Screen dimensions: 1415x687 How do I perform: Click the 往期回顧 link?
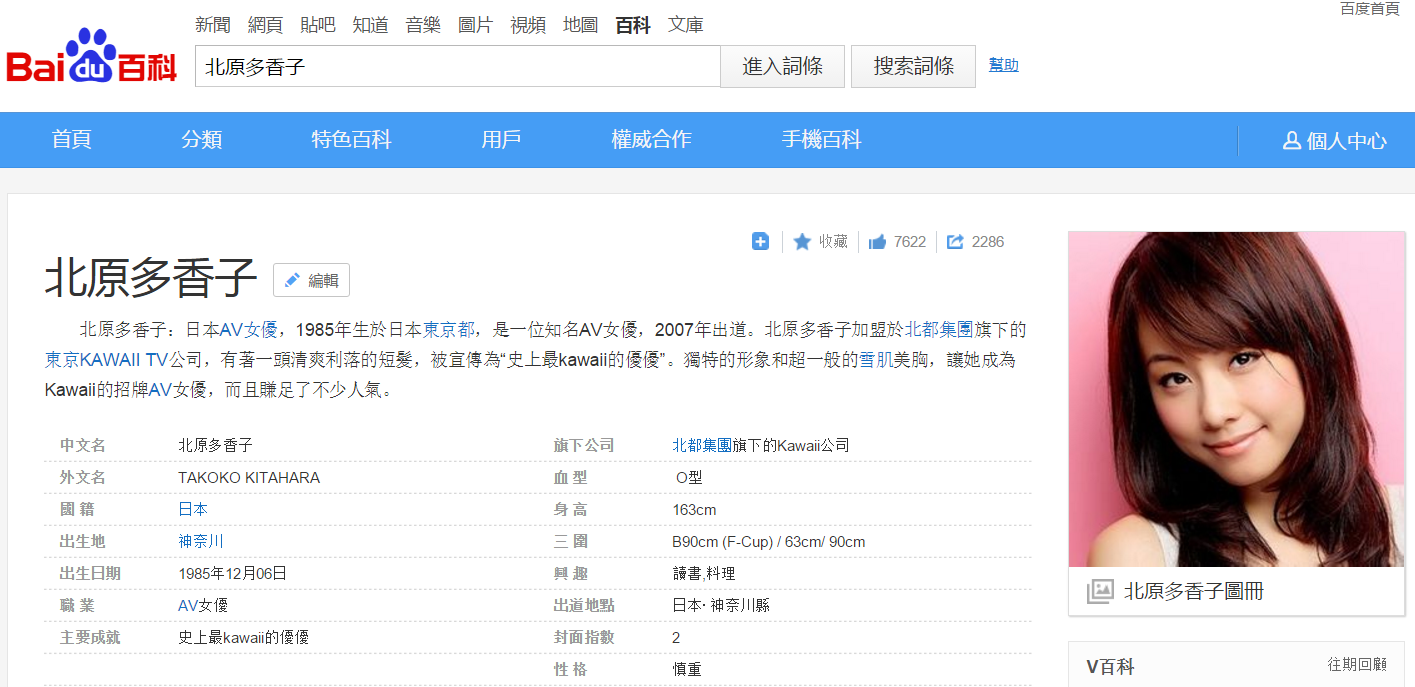[x=1357, y=664]
